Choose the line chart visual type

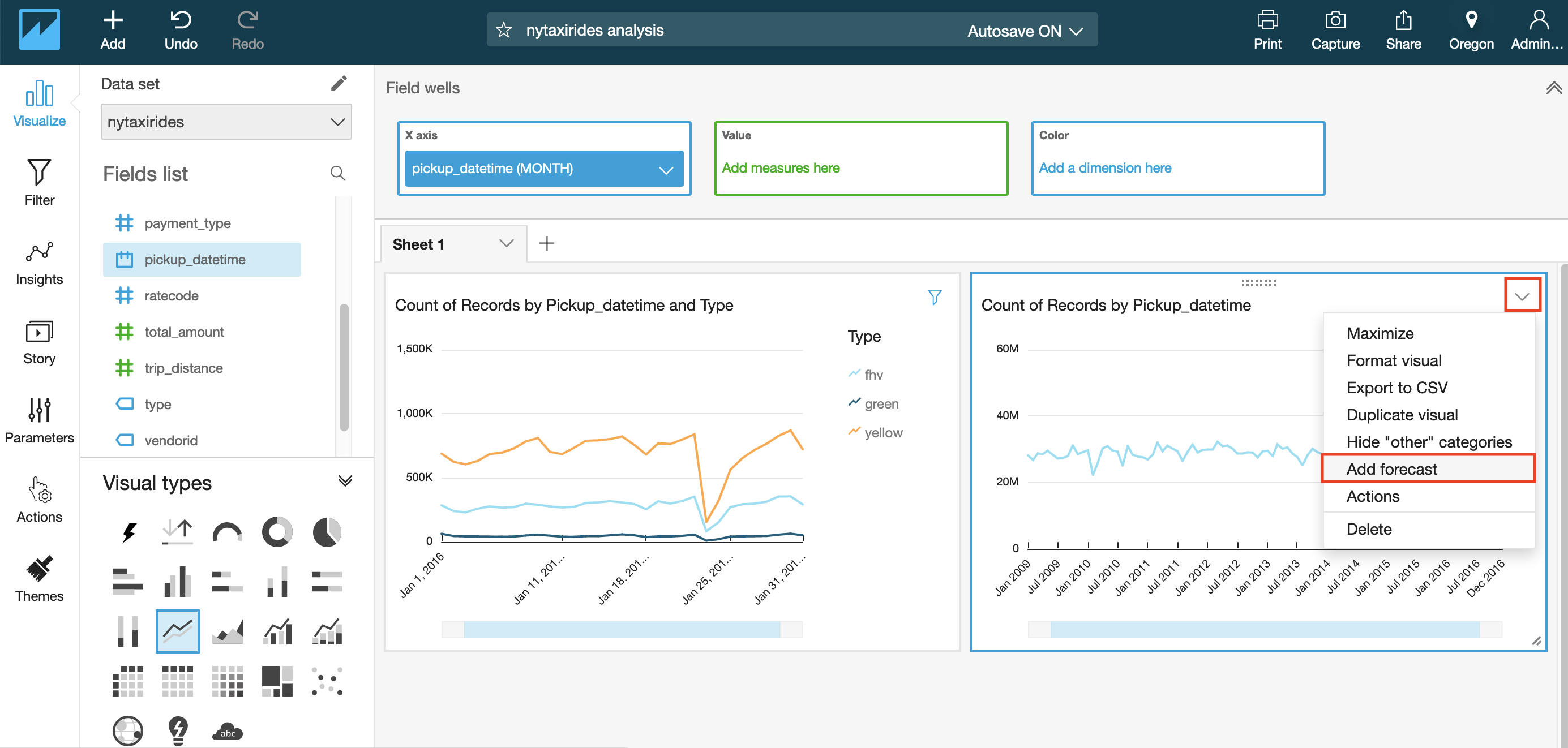[x=177, y=631]
